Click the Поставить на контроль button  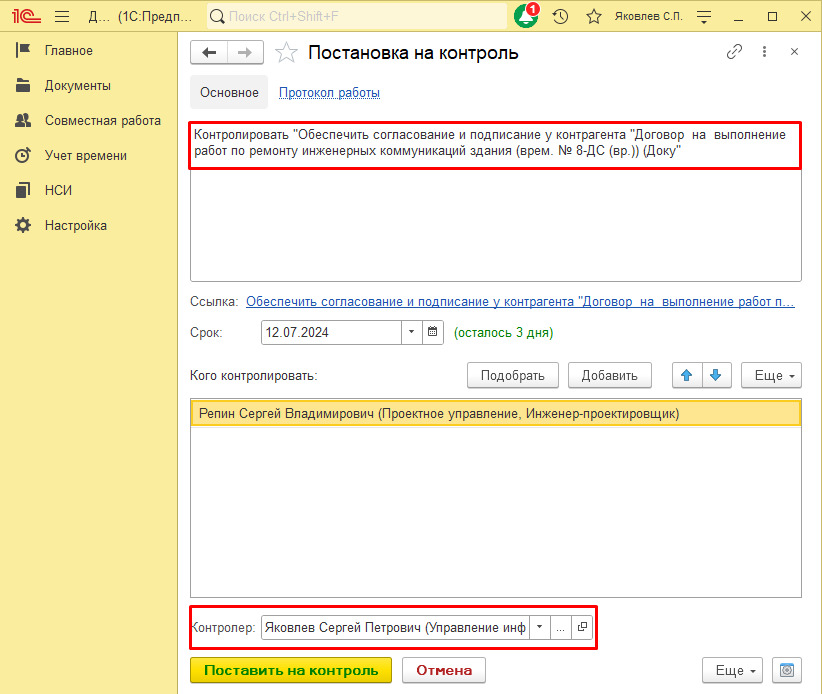290,670
